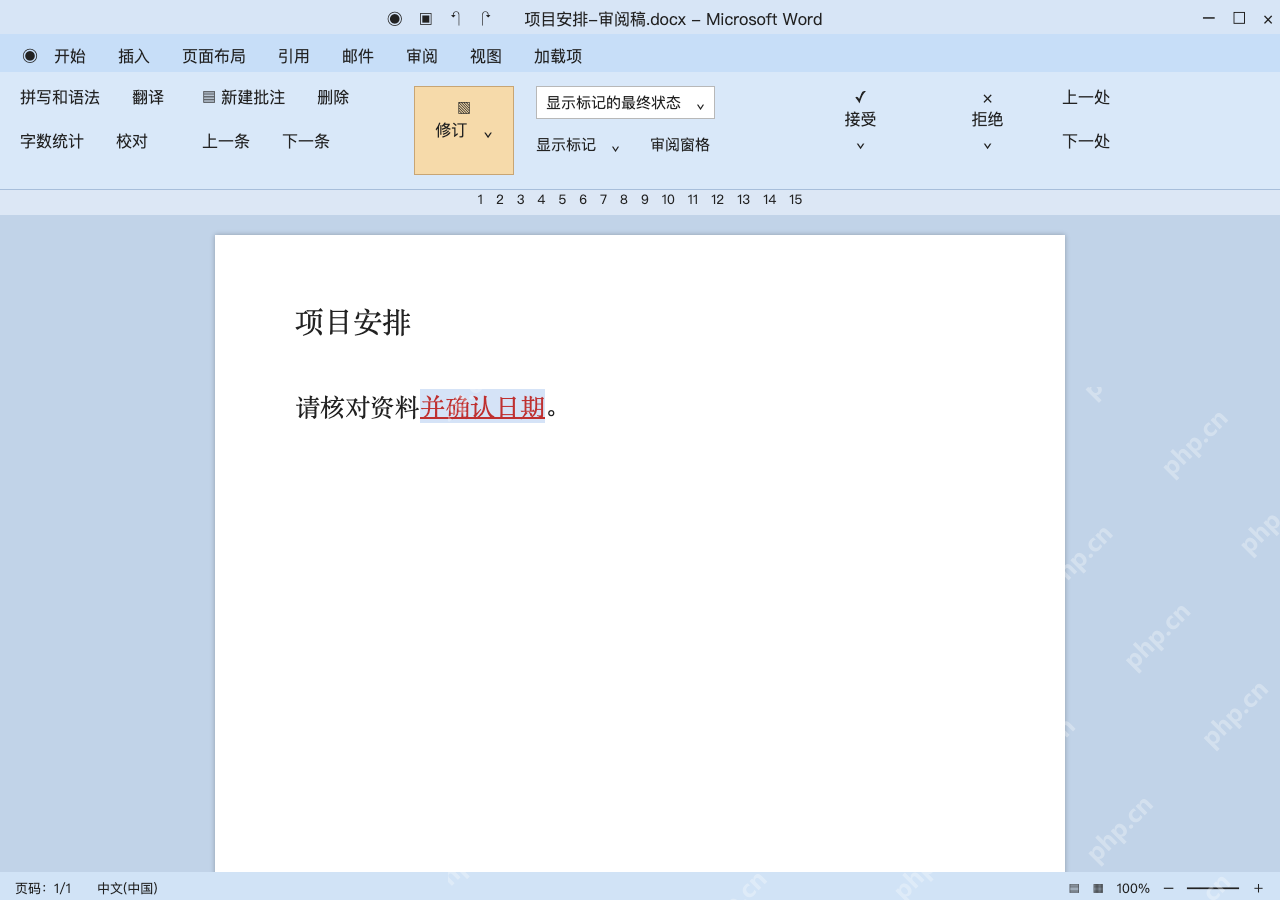
Task: Go to 下一条 comment
Action: (x=306, y=141)
